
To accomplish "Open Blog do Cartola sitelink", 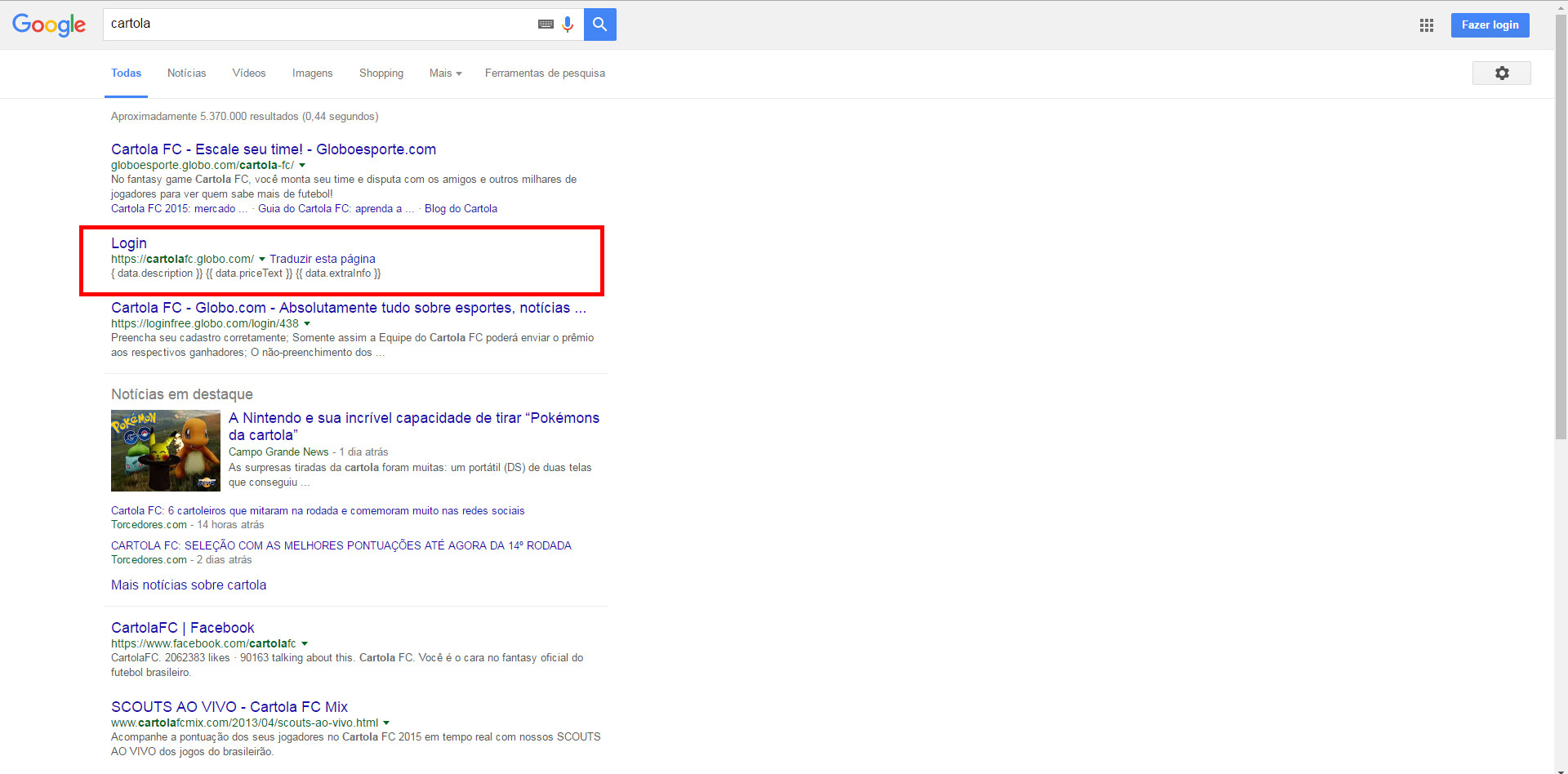I will 461,209.
